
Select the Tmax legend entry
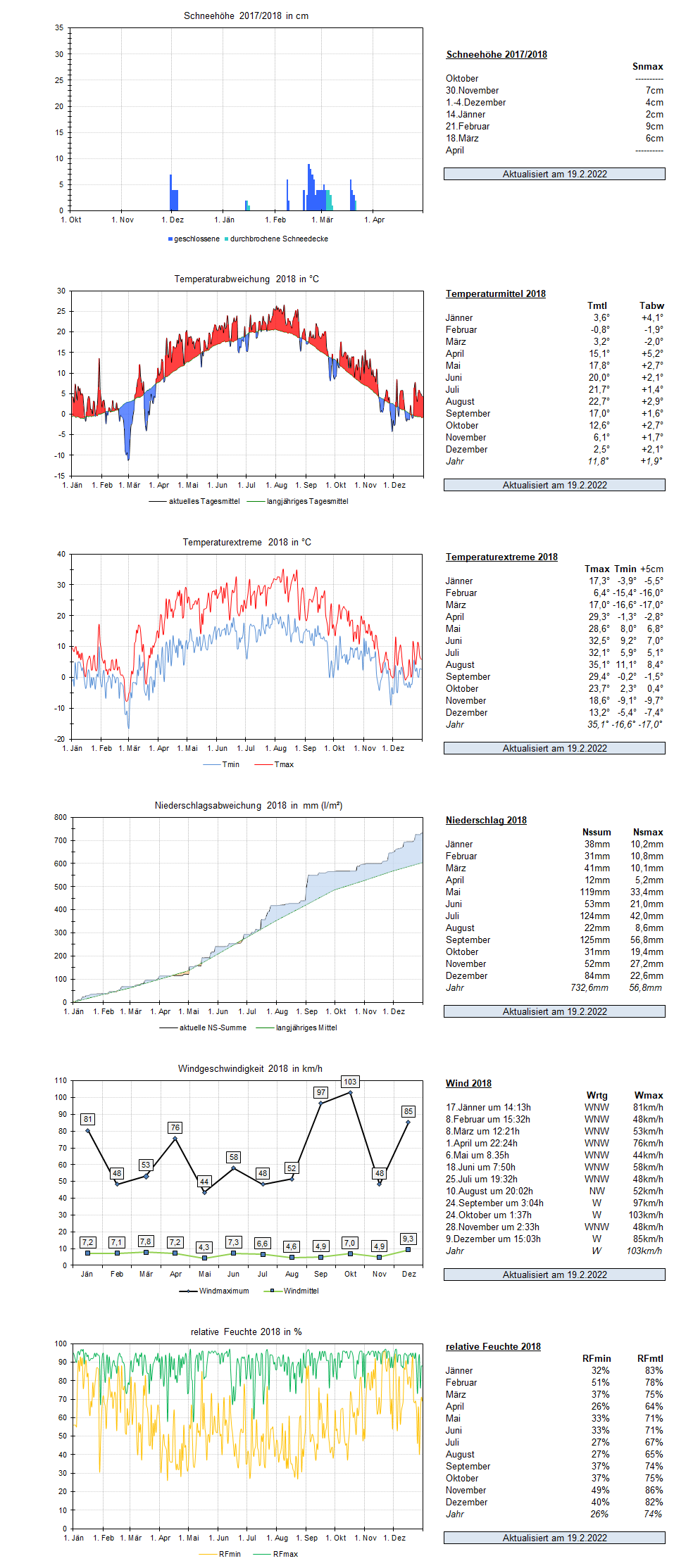pyautogui.click(x=275, y=765)
